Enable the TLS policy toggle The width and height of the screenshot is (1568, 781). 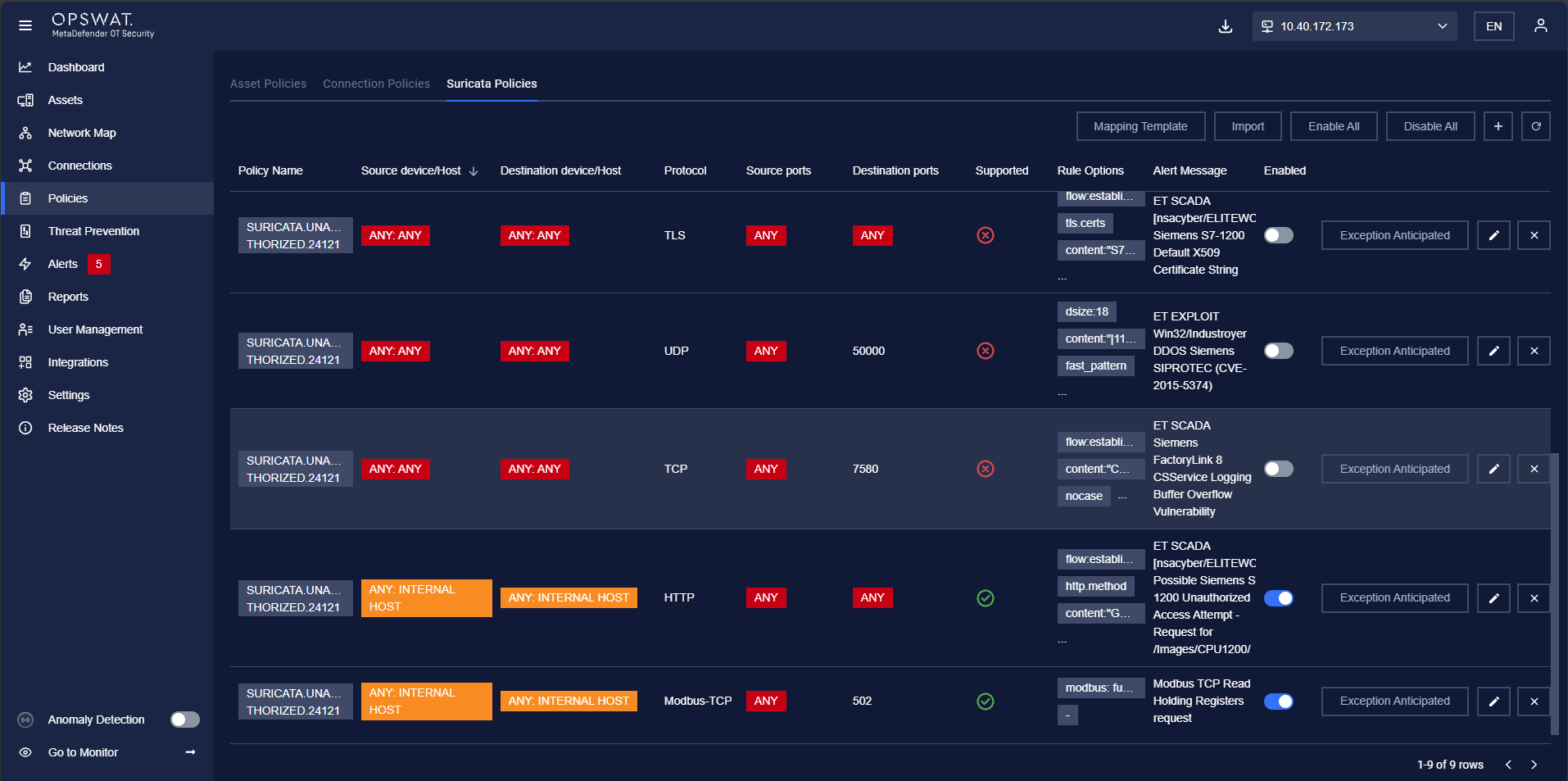pos(1279,235)
